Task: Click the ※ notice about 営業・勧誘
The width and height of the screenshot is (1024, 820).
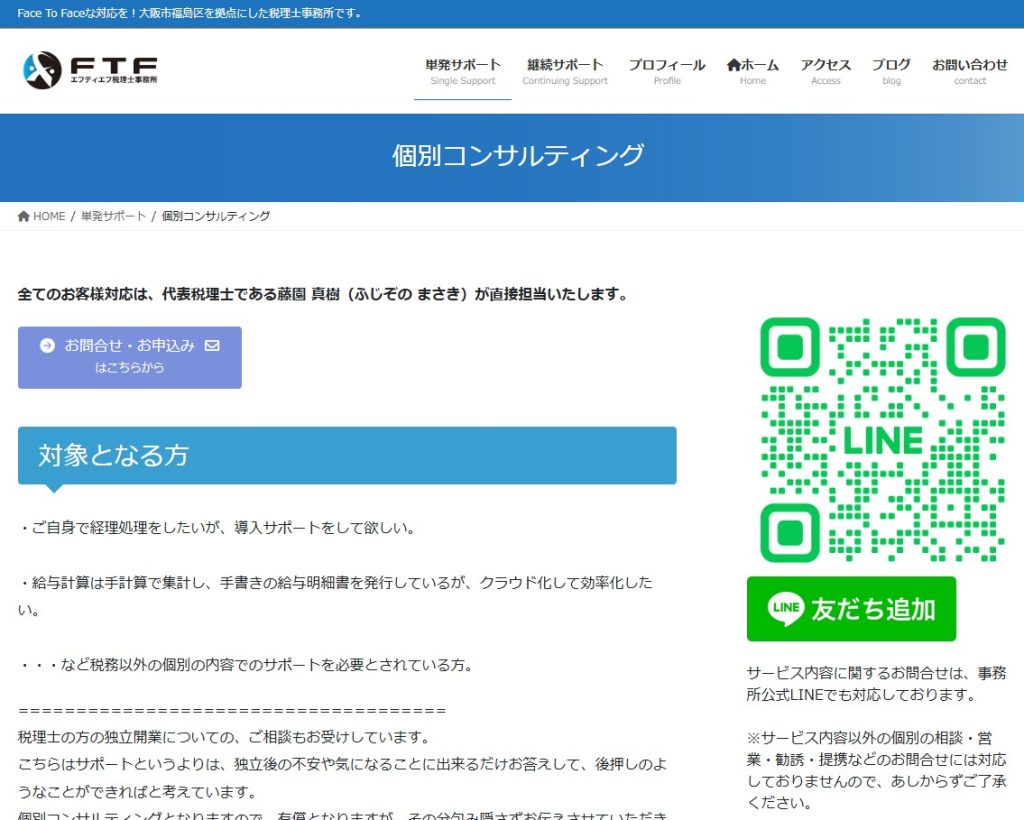Action: click(x=876, y=770)
